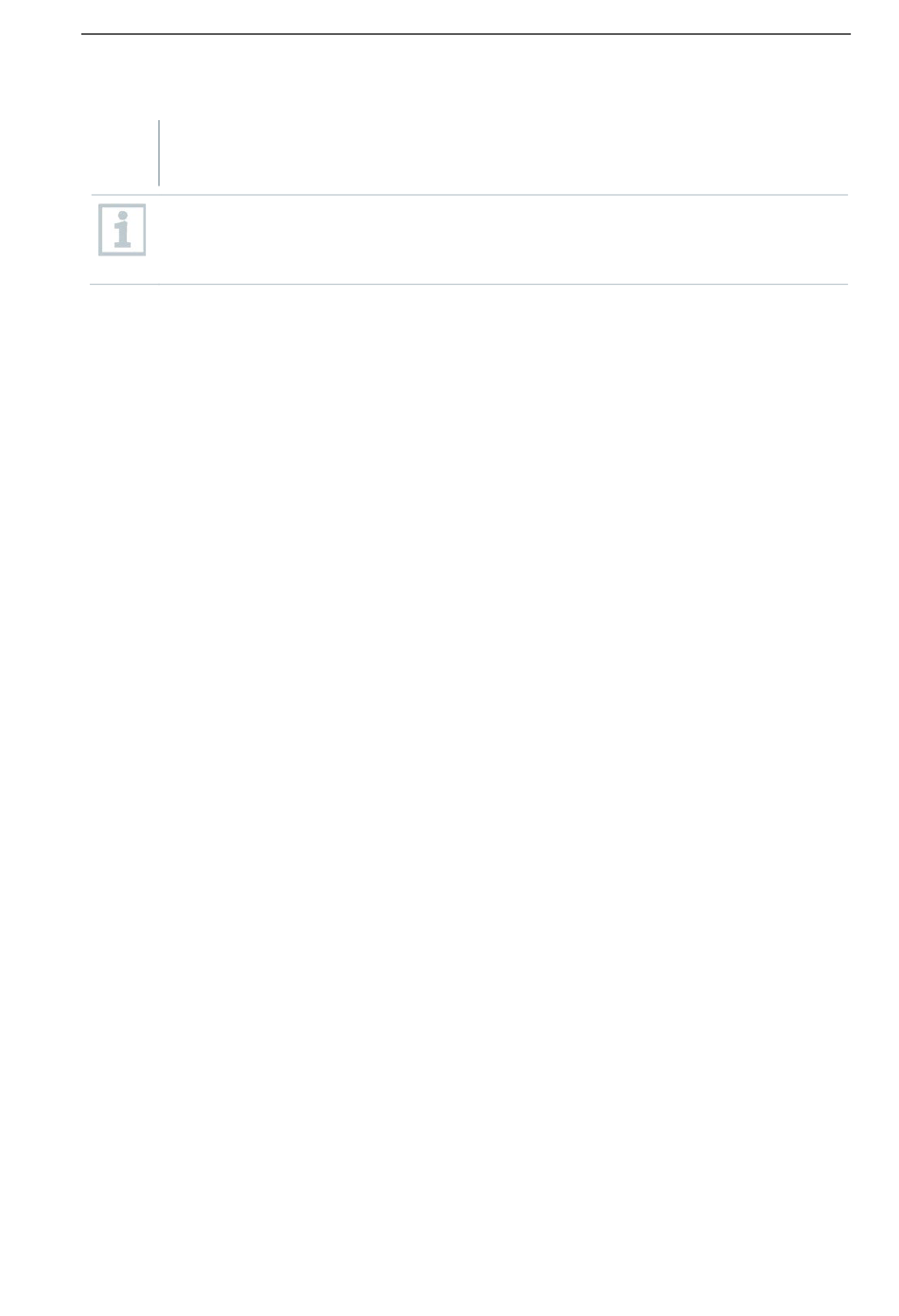This screenshot has height=1316, width=899.
Task: Click the top header rule line
Action: (467, 34)
